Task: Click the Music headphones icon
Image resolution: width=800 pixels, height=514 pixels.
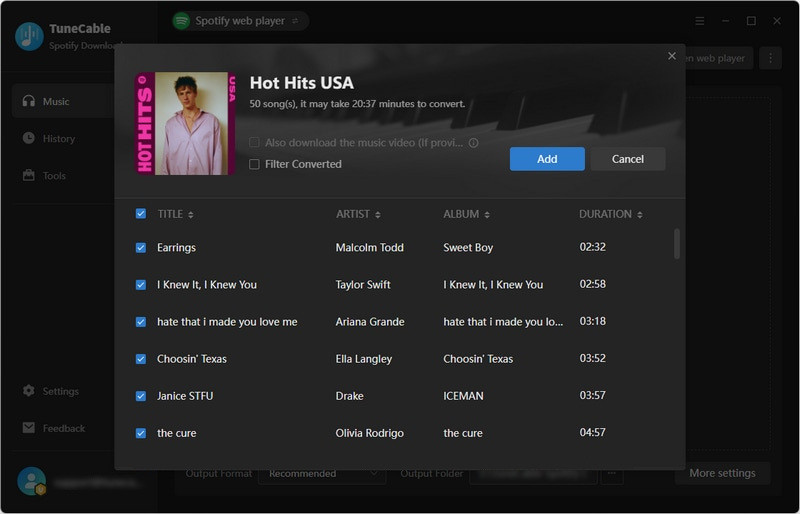Action: [x=29, y=101]
